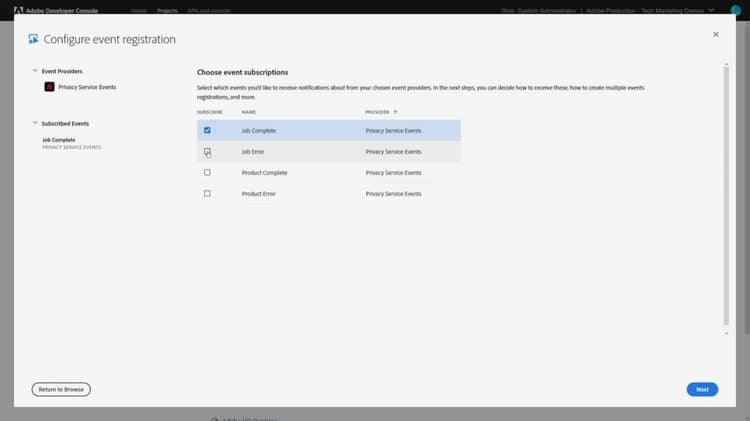The image size is (750, 421).
Task: Check the Product Error subscription checkbox
Action: point(207,193)
